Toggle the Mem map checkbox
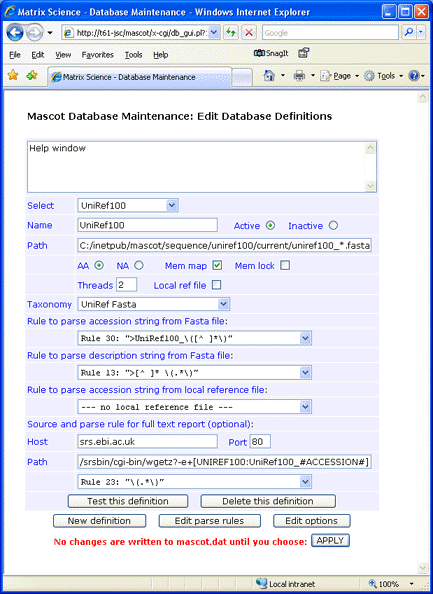The image size is (433, 594). point(217,265)
